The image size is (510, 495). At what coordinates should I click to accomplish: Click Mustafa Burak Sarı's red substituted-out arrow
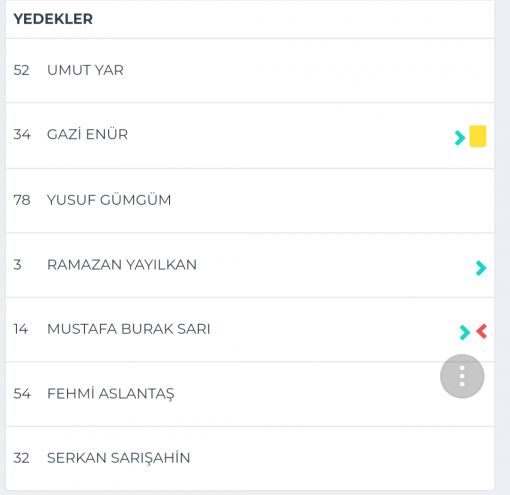(x=482, y=331)
